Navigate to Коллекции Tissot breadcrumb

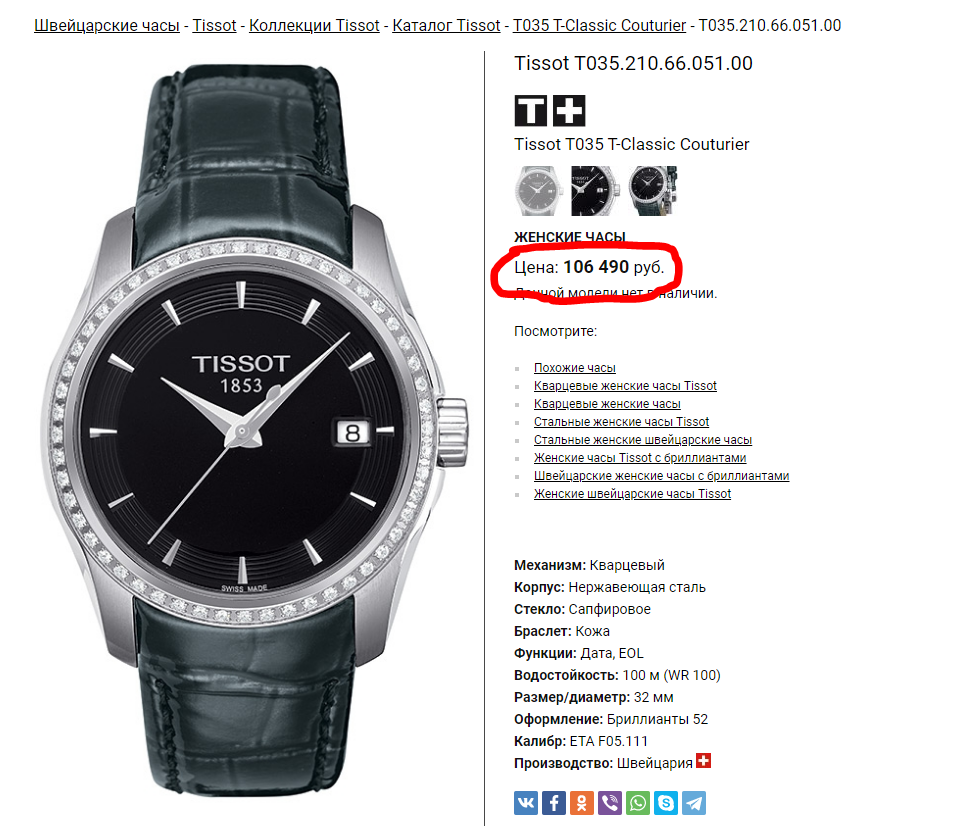click(314, 25)
